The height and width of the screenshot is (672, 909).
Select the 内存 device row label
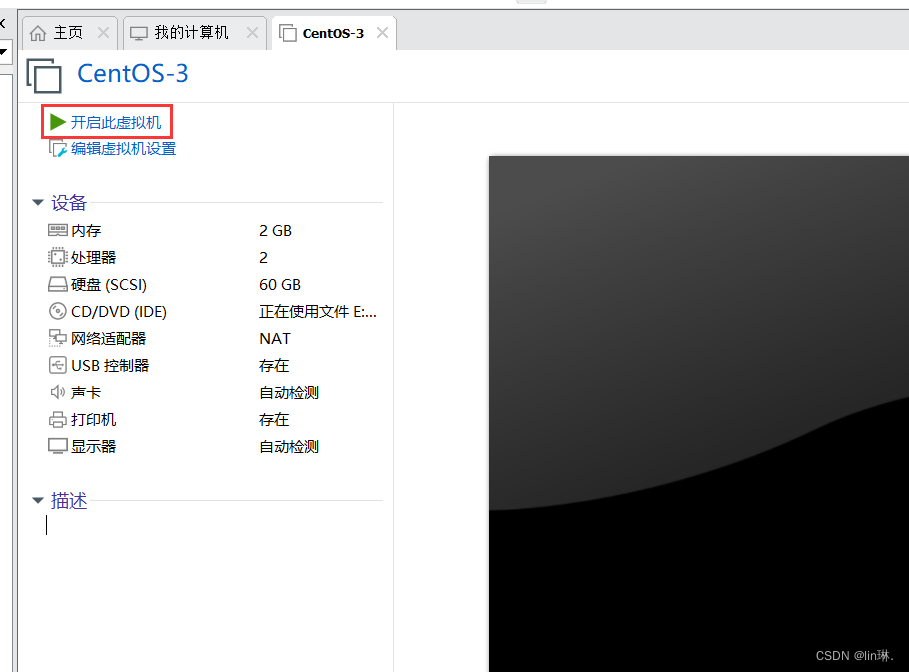tap(86, 231)
